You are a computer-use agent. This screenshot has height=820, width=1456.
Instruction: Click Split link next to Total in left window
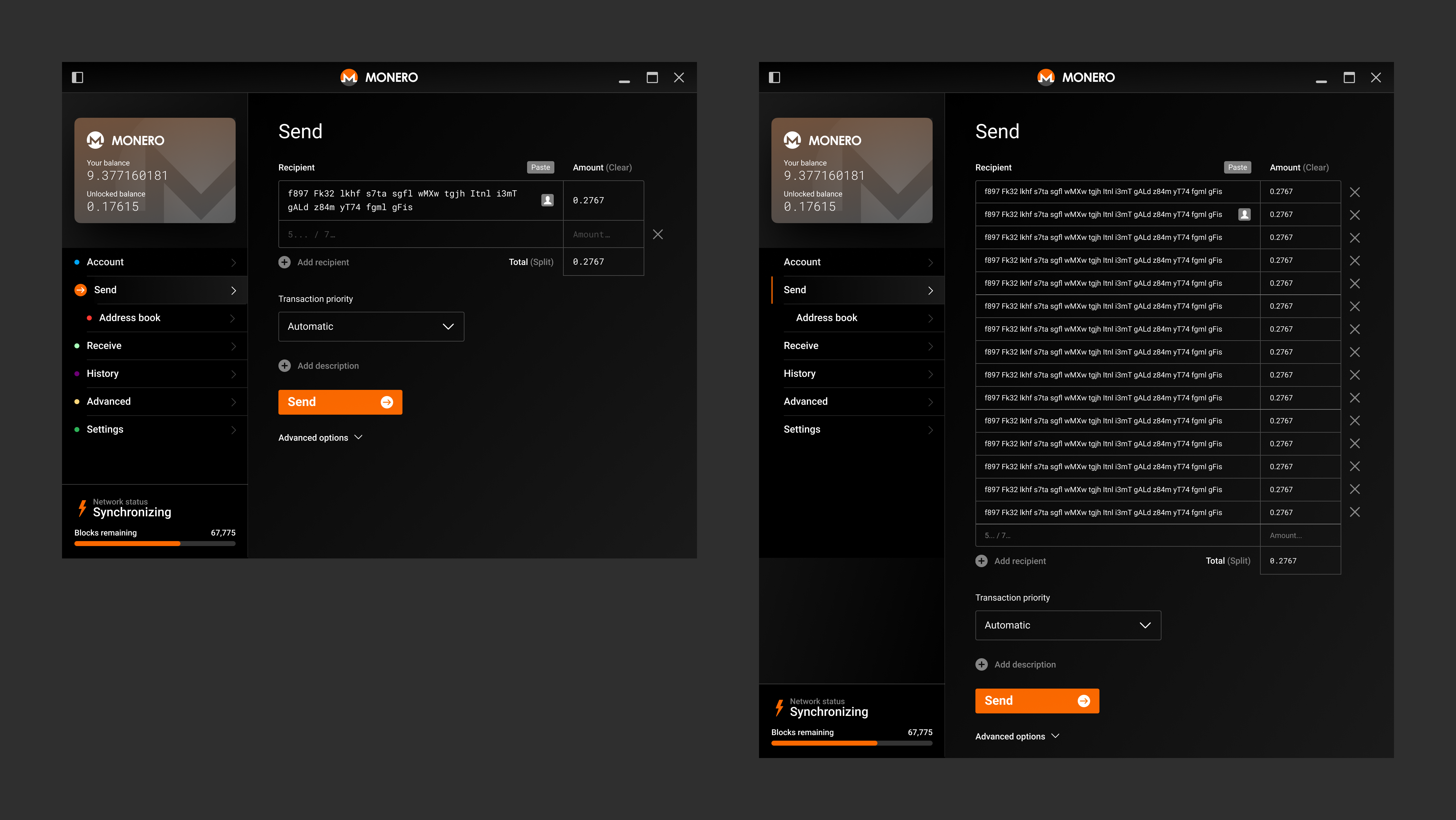[542, 262]
